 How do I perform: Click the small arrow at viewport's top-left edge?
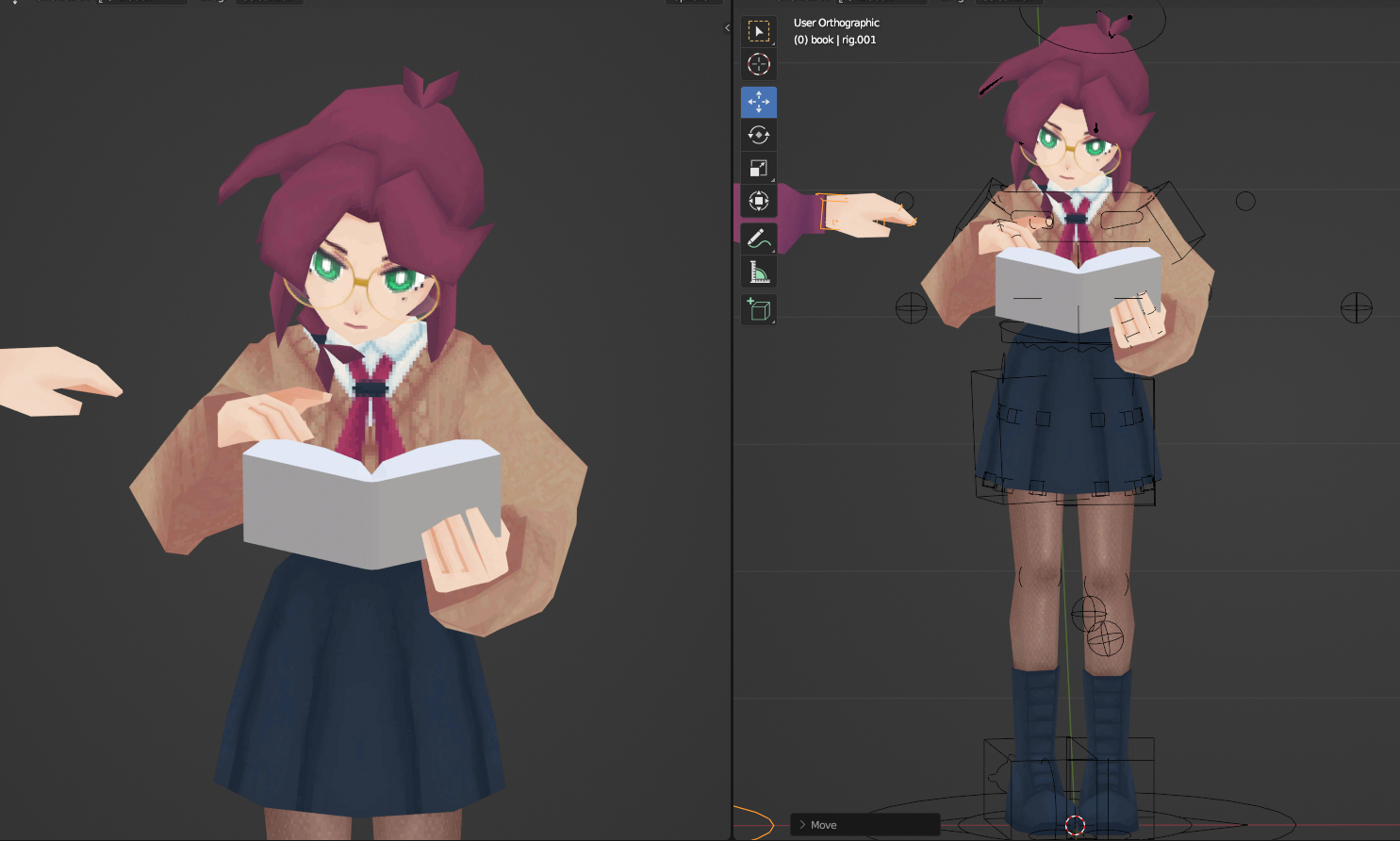[x=727, y=27]
